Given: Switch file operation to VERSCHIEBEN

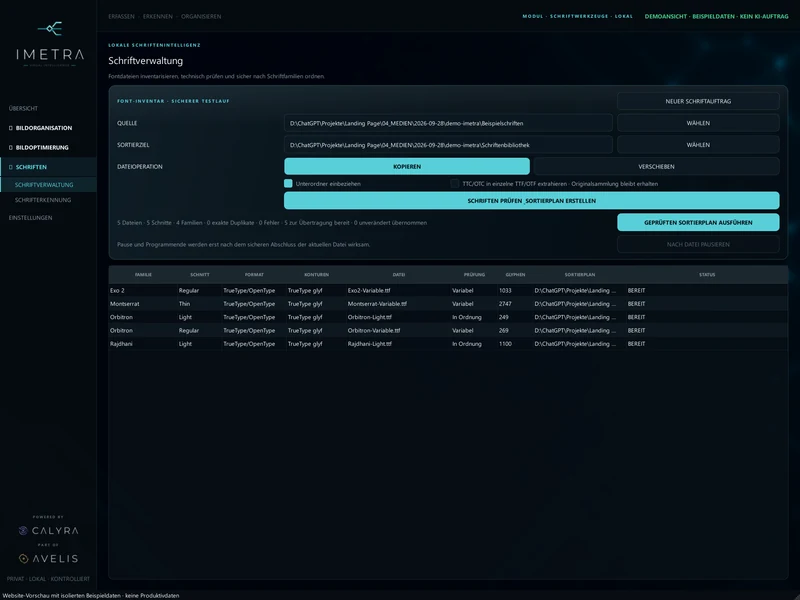Looking at the screenshot, I should 656,167.
